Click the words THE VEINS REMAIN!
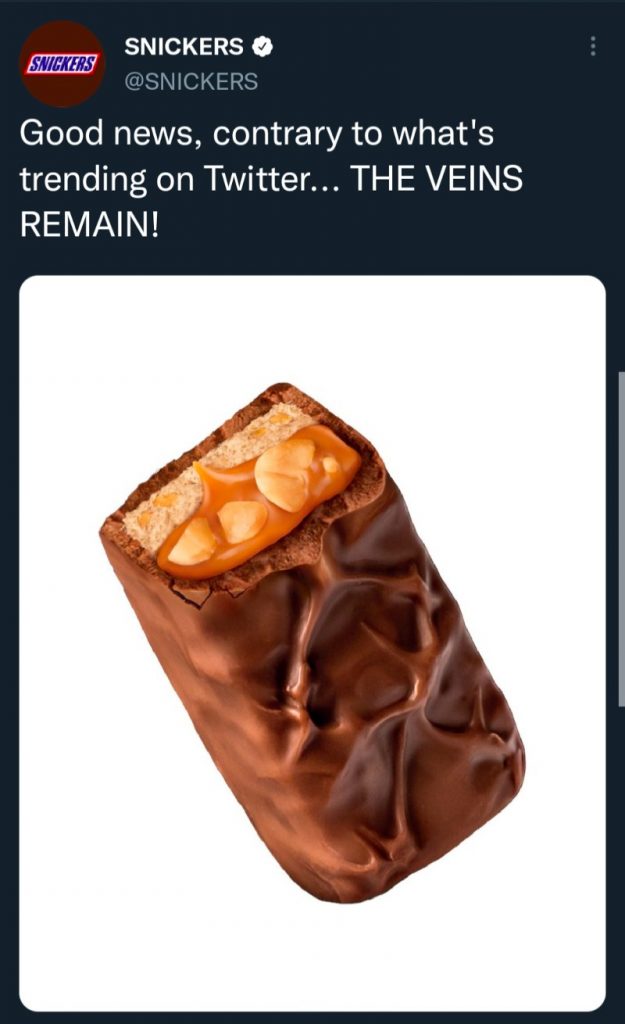Image resolution: width=625 pixels, height=1024 pixels. (x=271, y=201)
